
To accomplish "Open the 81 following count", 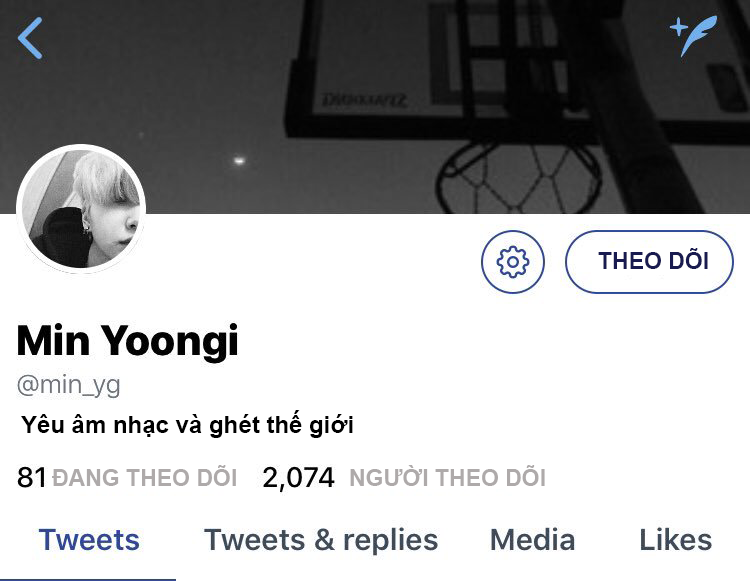I will [x=32, y=477].
